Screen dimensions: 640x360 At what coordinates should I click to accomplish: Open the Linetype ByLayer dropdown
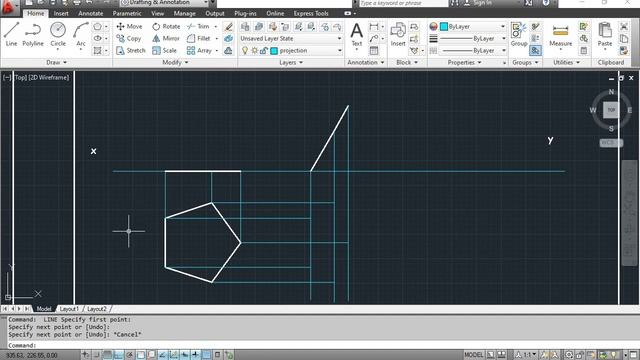[473, 51]
